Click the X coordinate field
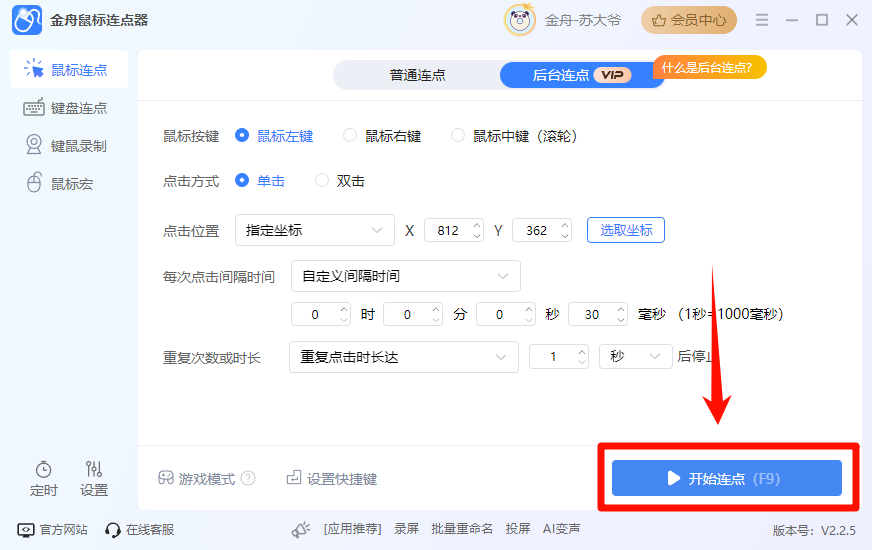 coord(447,230)
